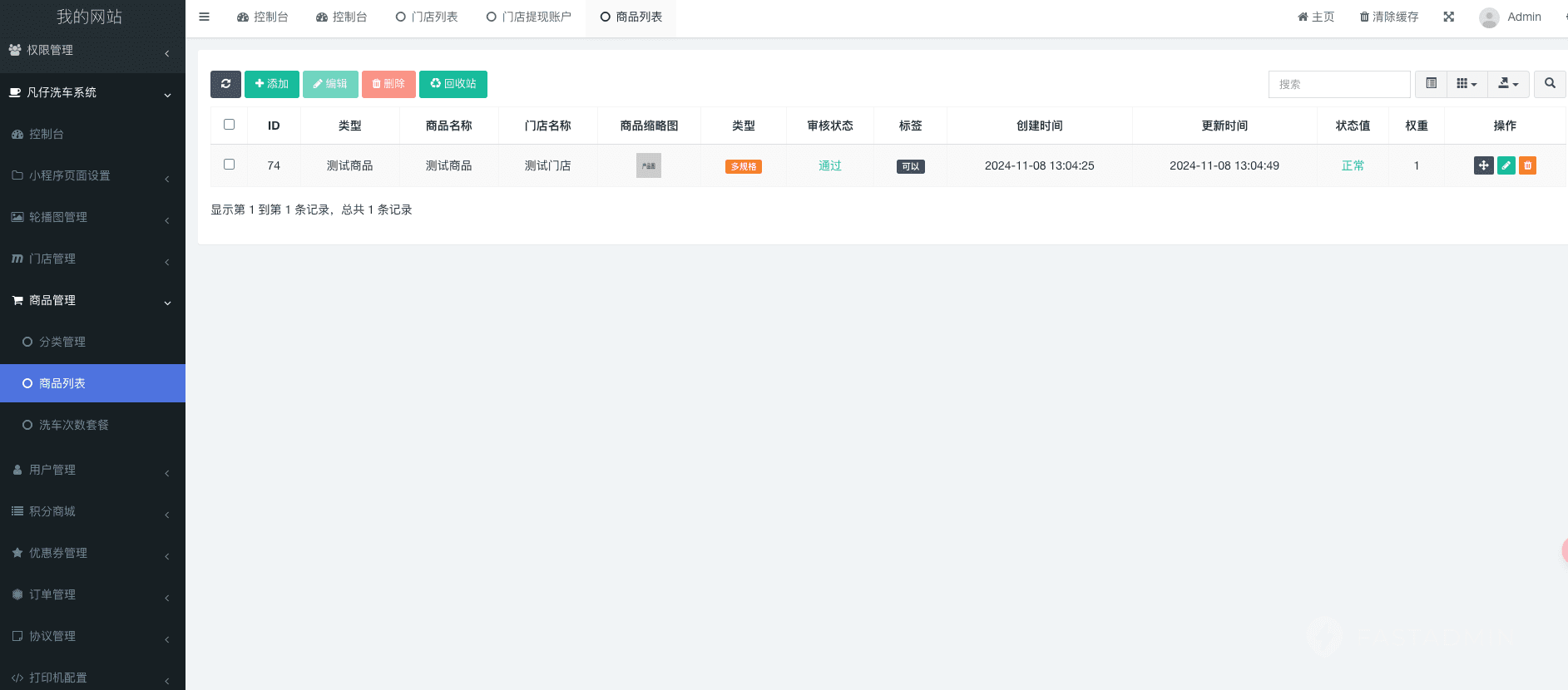The width and height of the screenshot is (1568, 690).
Task: Check the select-all checkbox in table header
Action: tap(230, 125)
